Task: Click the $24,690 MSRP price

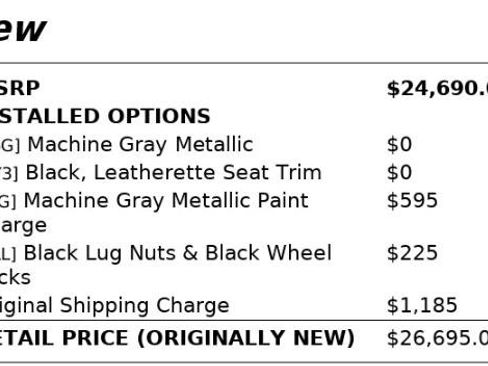Action: coord(437,89)
